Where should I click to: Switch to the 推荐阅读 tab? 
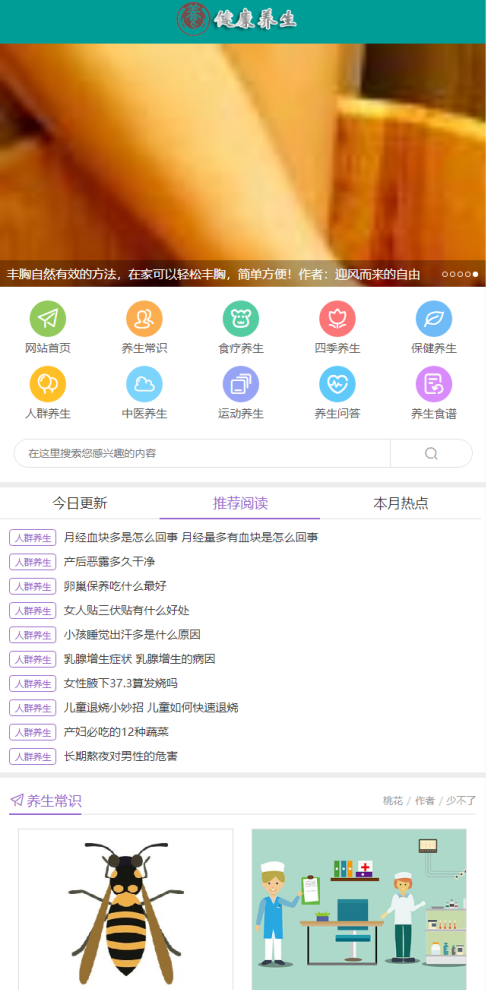pos(240,503)
